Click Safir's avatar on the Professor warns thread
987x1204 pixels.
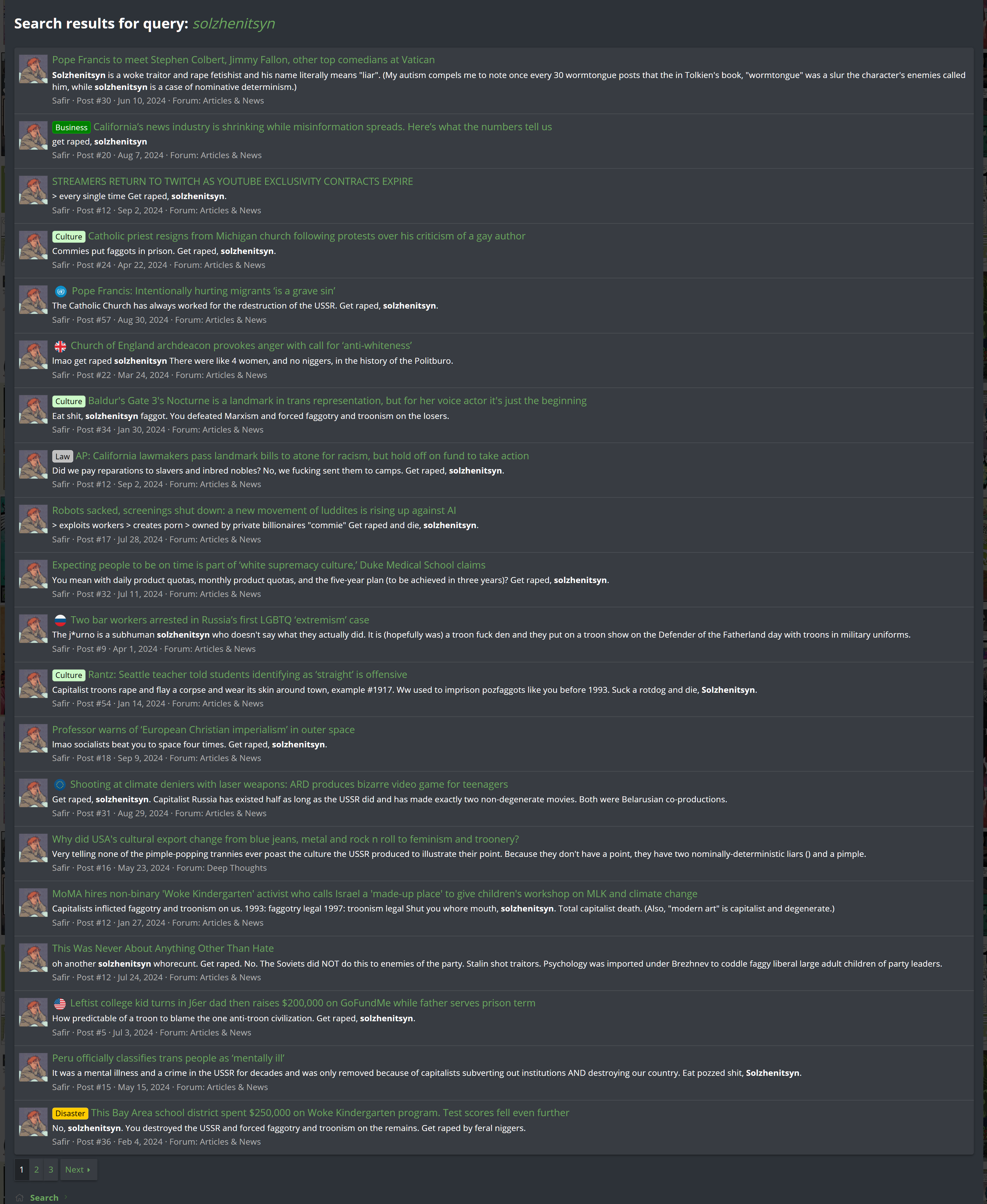(x=33, y=738)
